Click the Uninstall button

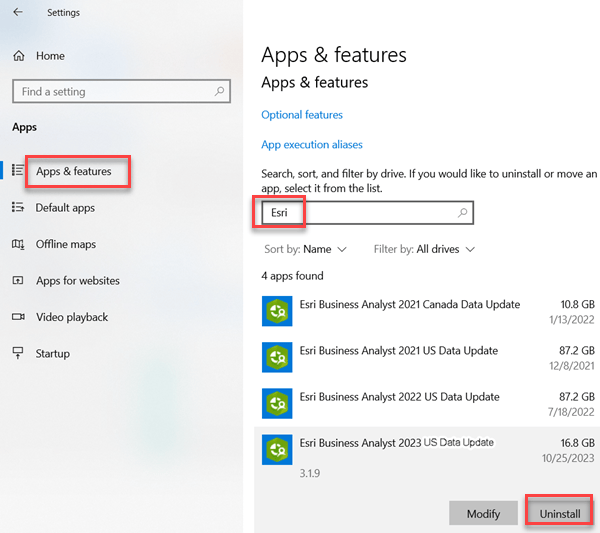click(x=560, y=513)
